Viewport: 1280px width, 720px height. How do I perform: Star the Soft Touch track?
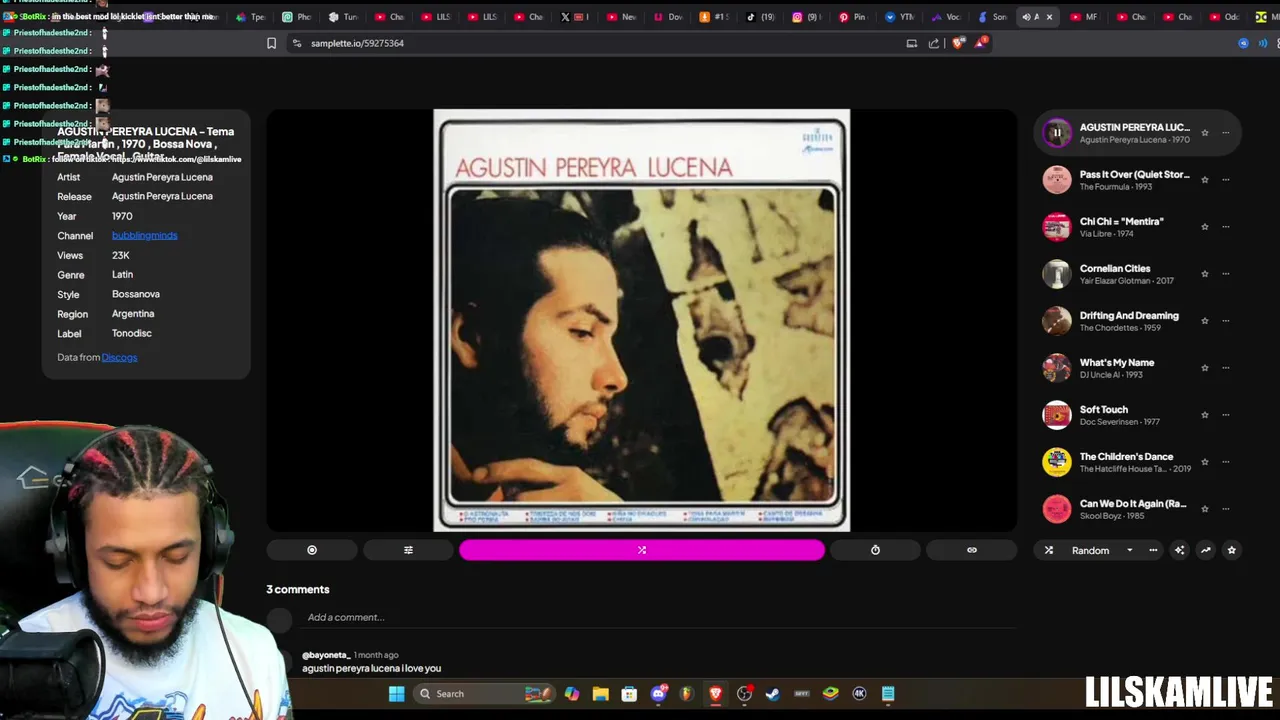point(1204,415)
